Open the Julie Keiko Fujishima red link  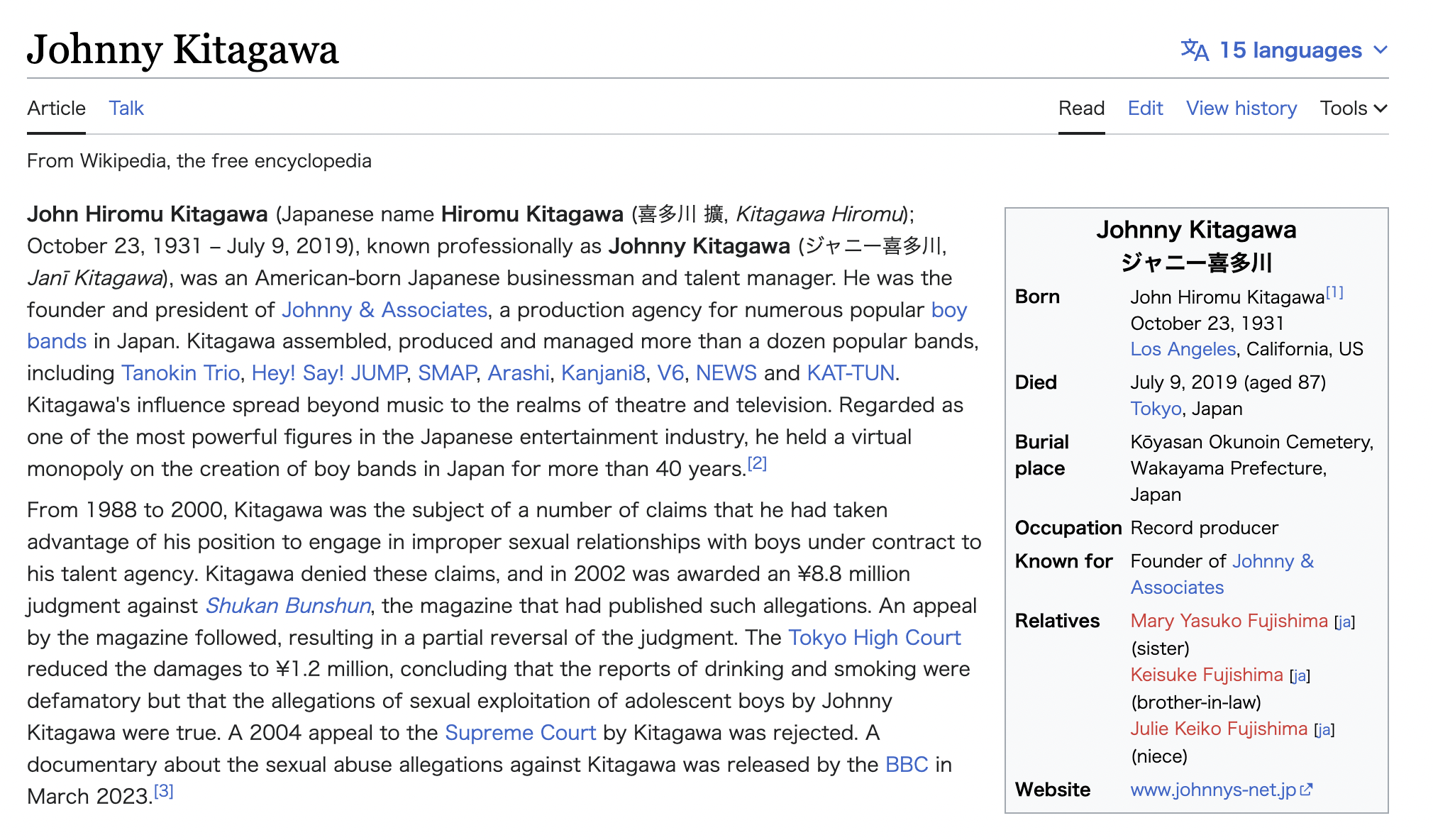[1219, 729]
